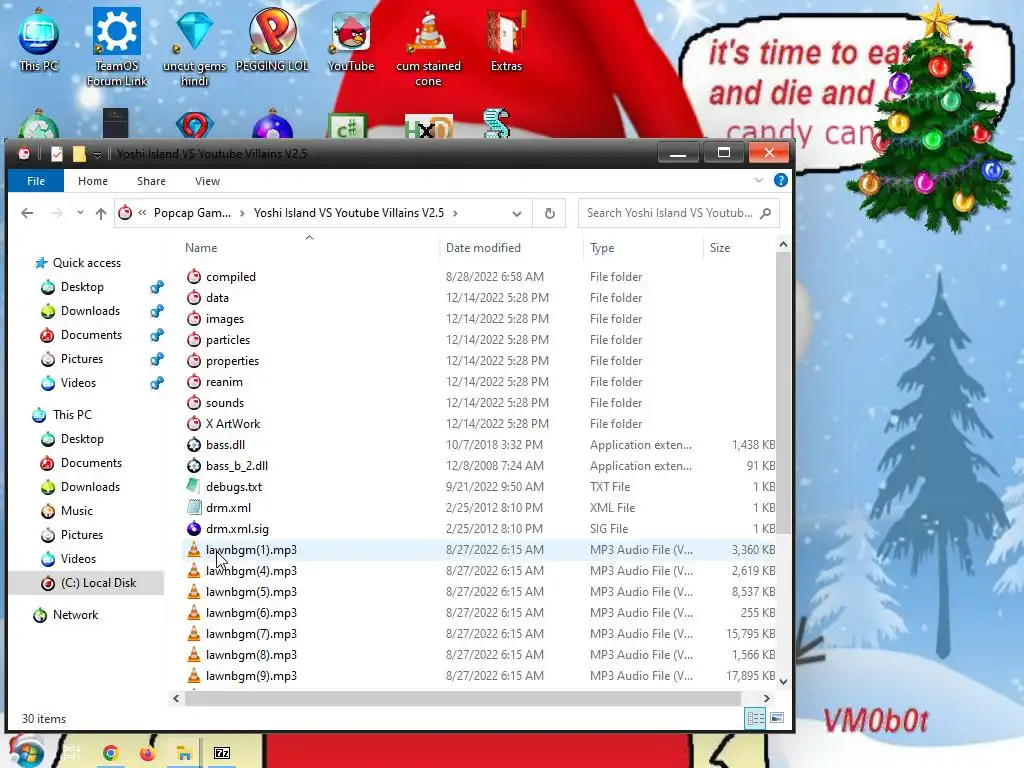This screenshot has width=1024, height=768.
Task: Select lawnbgm(1).mp3 file
Action: (251, 550)
